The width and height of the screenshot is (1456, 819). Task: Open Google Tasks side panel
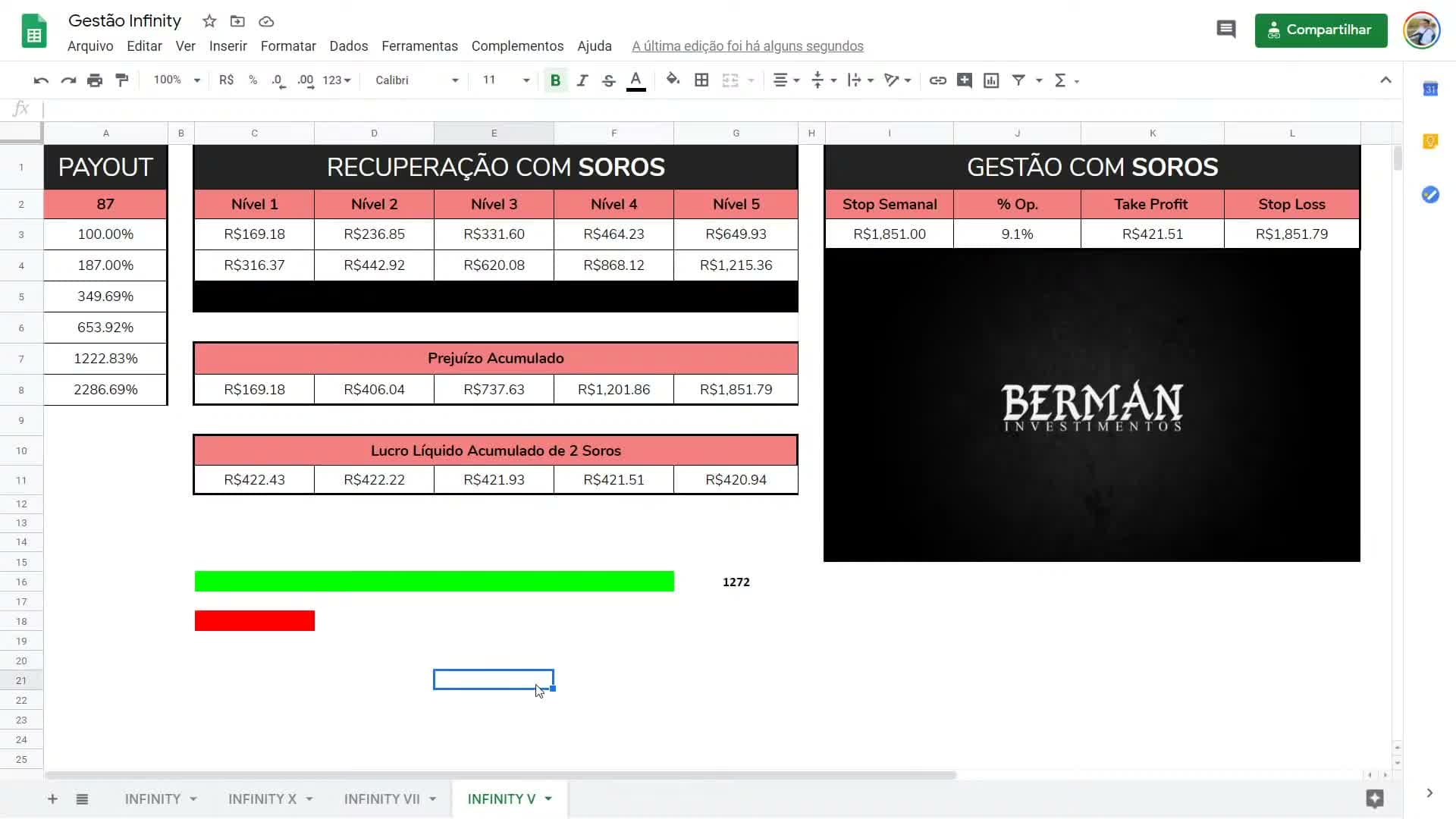pos(1430,195)
